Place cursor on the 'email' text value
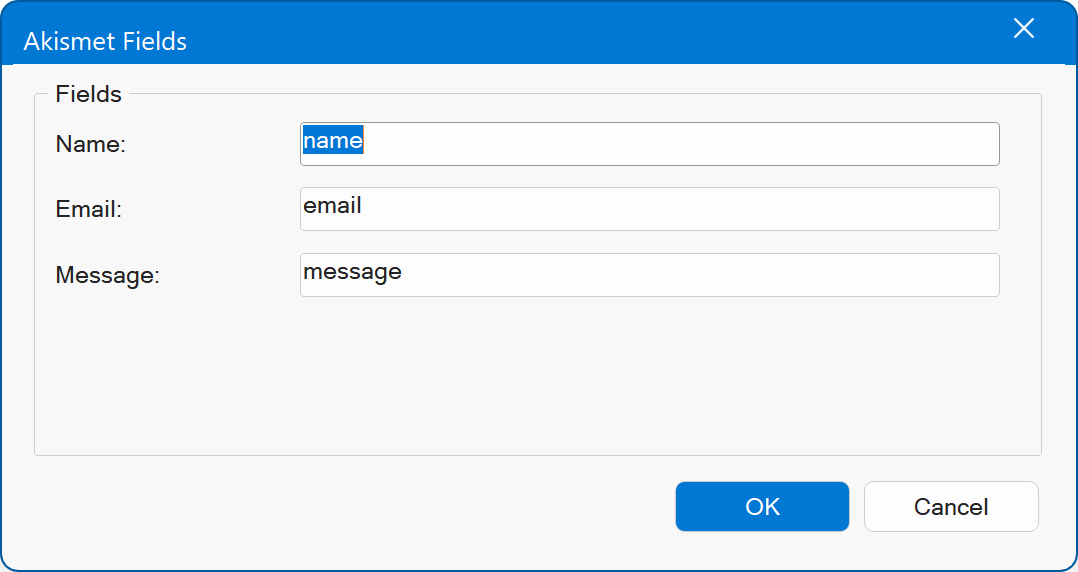This screenshot has width=1078, height=572. 333,206
